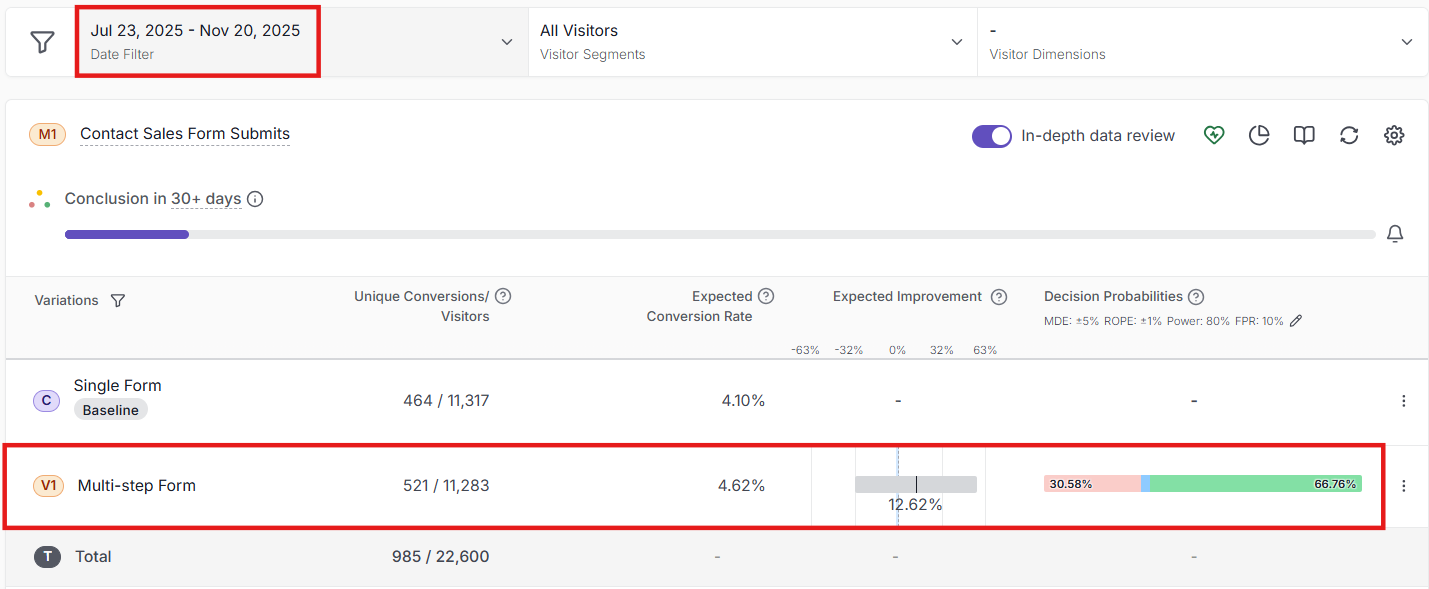Click pencil edit icon for MDE settings
1429x589 pixels.
[x=1296, y=321]
